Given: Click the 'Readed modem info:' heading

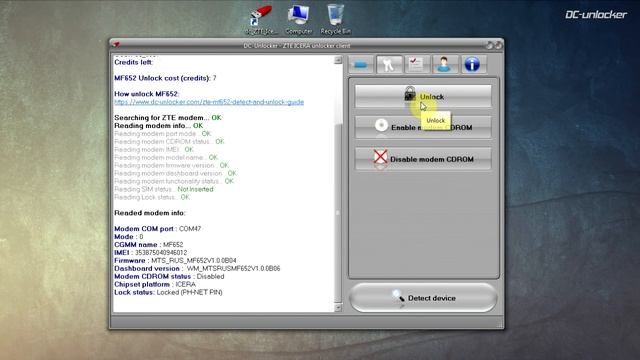Looking at the screenshot, I should pyautogui.click(x=149, y=213).
